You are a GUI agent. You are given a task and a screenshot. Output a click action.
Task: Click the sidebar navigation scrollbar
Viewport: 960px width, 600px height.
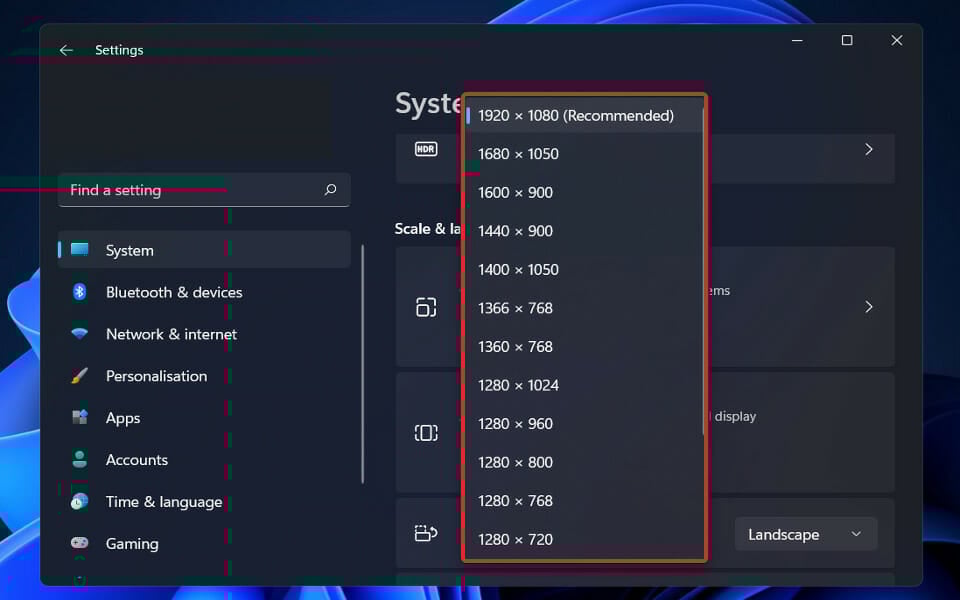click(362, 364)
